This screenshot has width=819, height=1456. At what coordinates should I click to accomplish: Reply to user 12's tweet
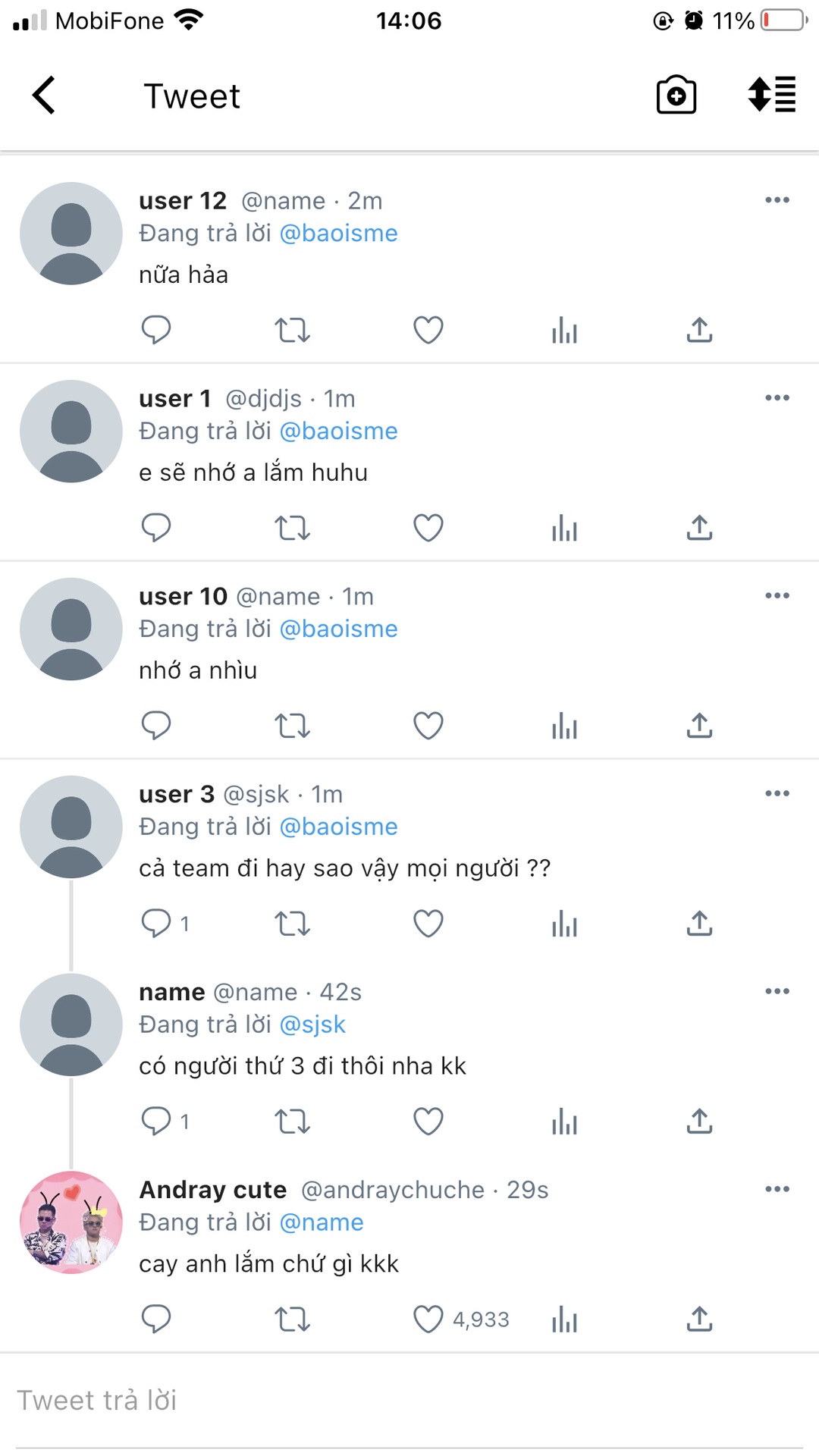156,330
